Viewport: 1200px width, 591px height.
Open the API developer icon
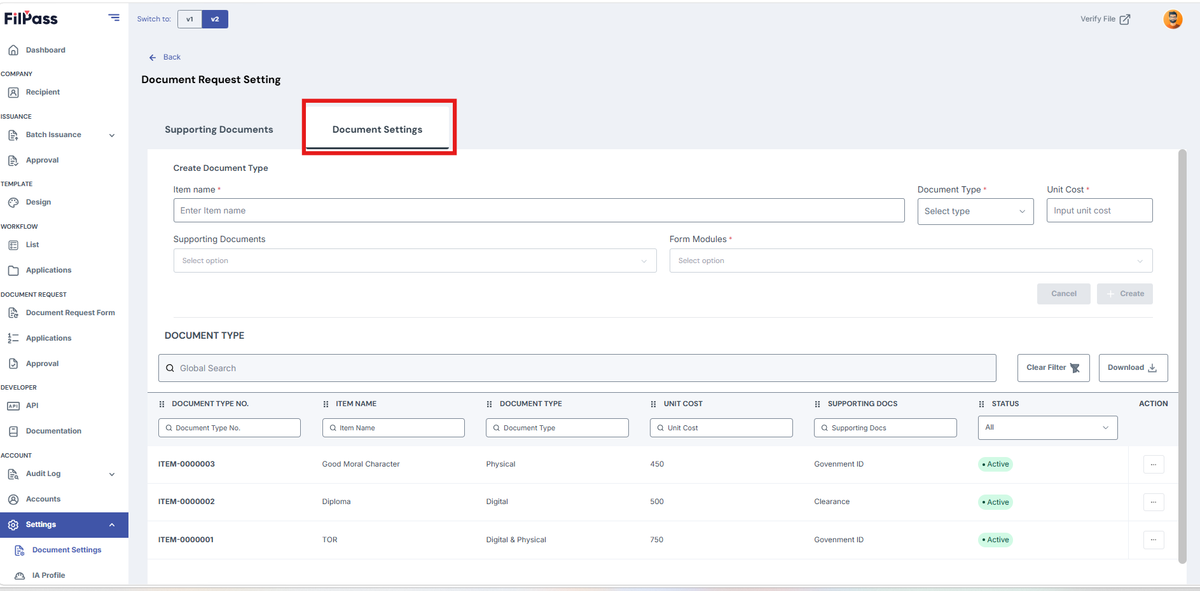click(x=13, y=406)
